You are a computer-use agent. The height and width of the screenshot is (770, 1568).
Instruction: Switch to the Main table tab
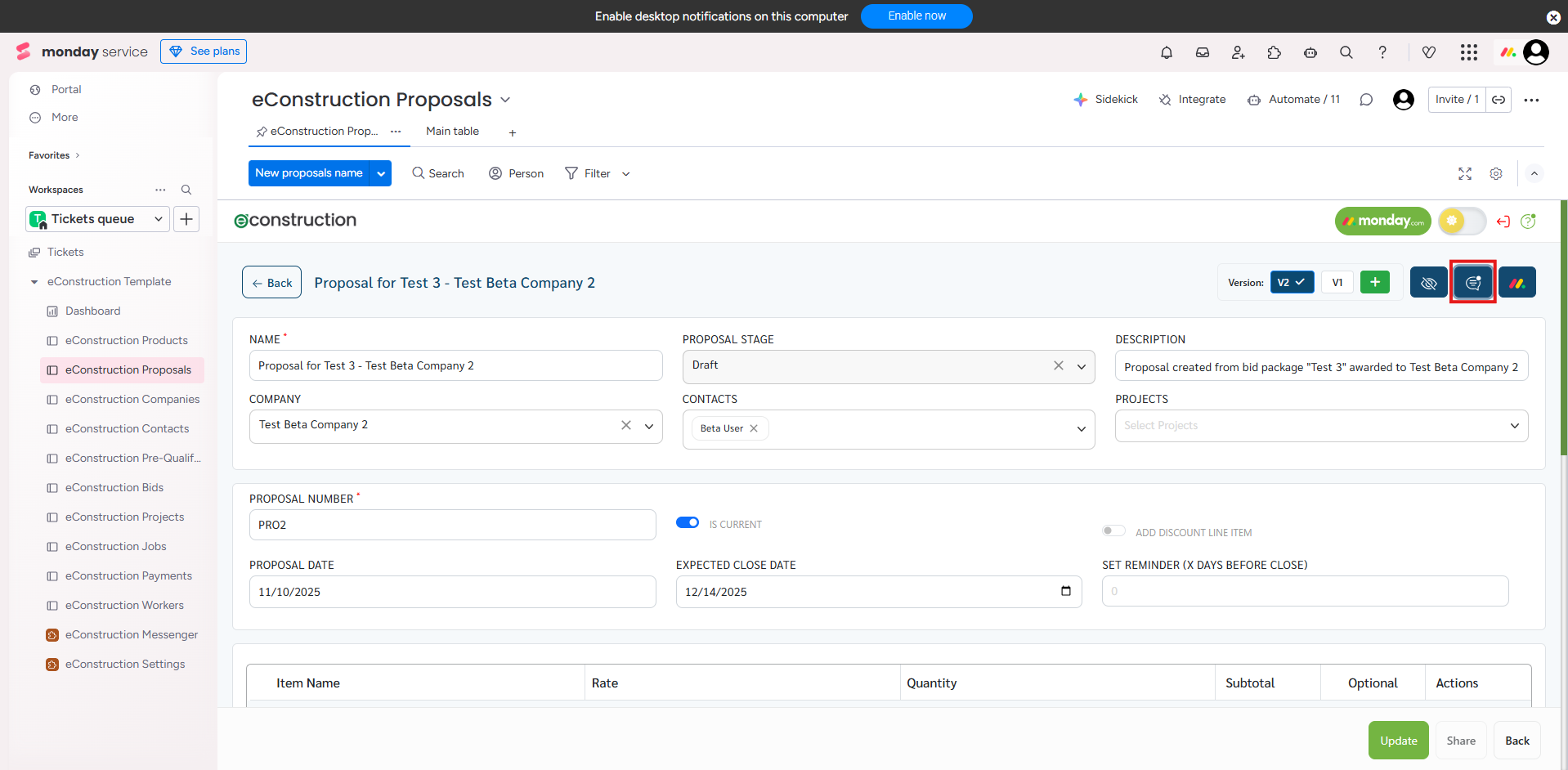(452, 132)
